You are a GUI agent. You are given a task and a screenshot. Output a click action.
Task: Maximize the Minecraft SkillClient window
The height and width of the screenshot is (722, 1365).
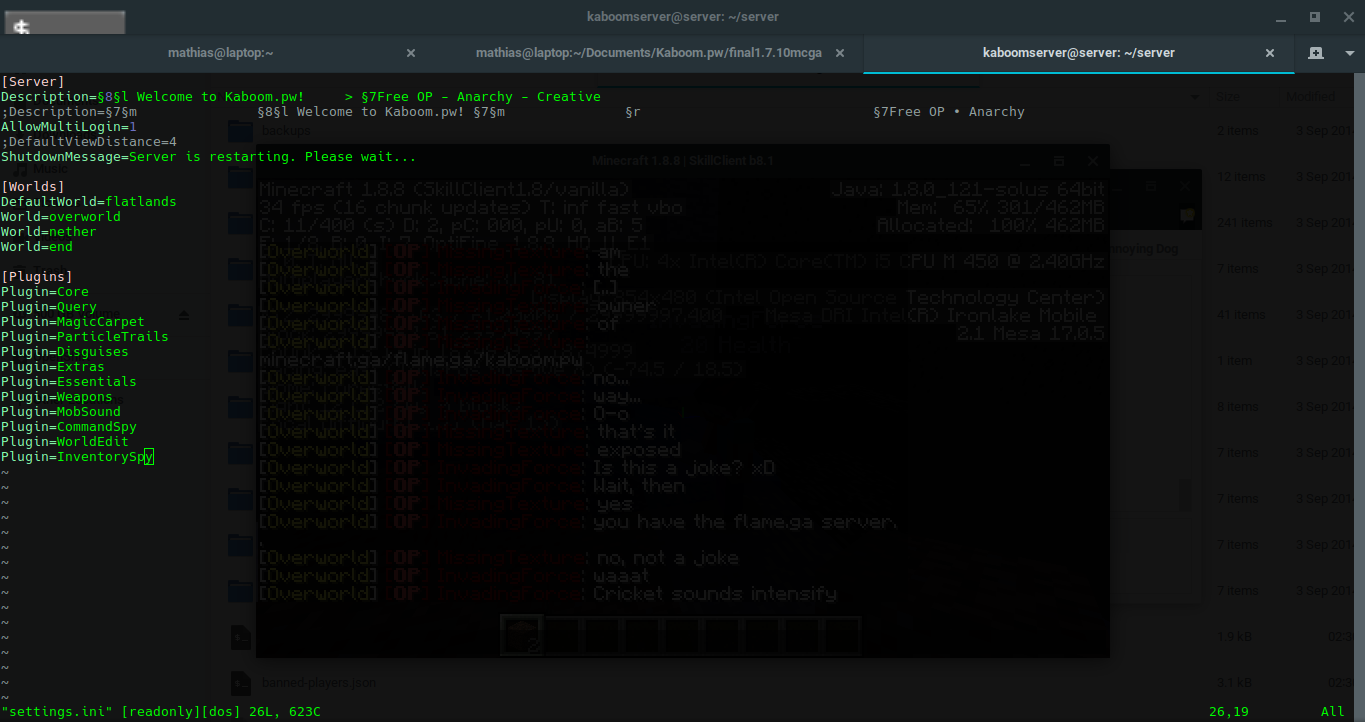click(x=1060, y=161)
